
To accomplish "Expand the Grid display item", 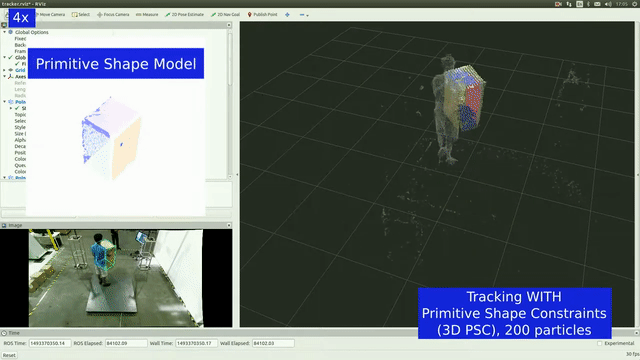I will pyautogui.click(x=4, y=70).
